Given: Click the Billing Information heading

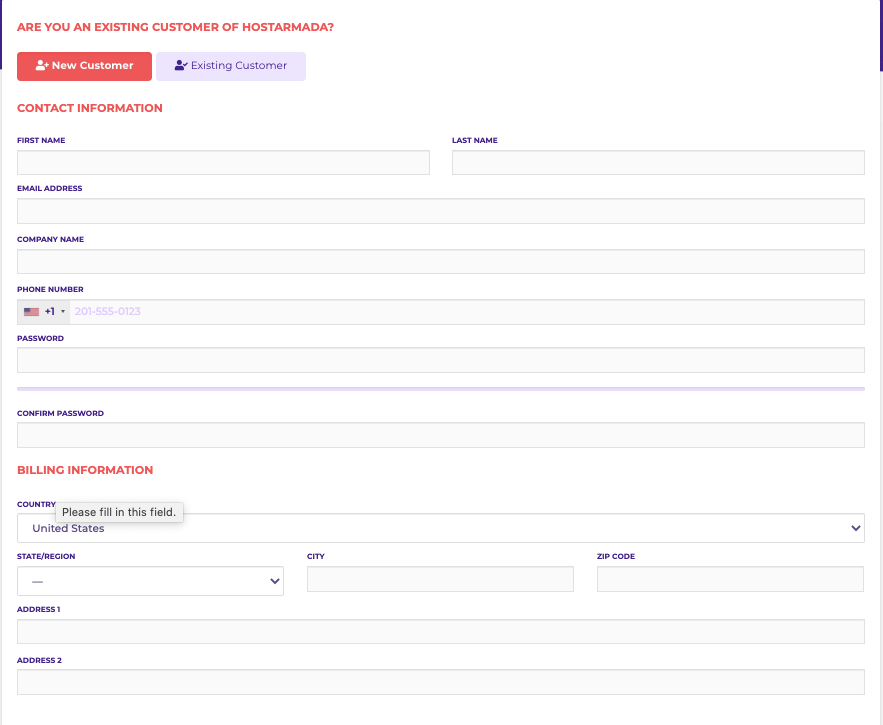Looking at the screenshot, I should [85, 470].
